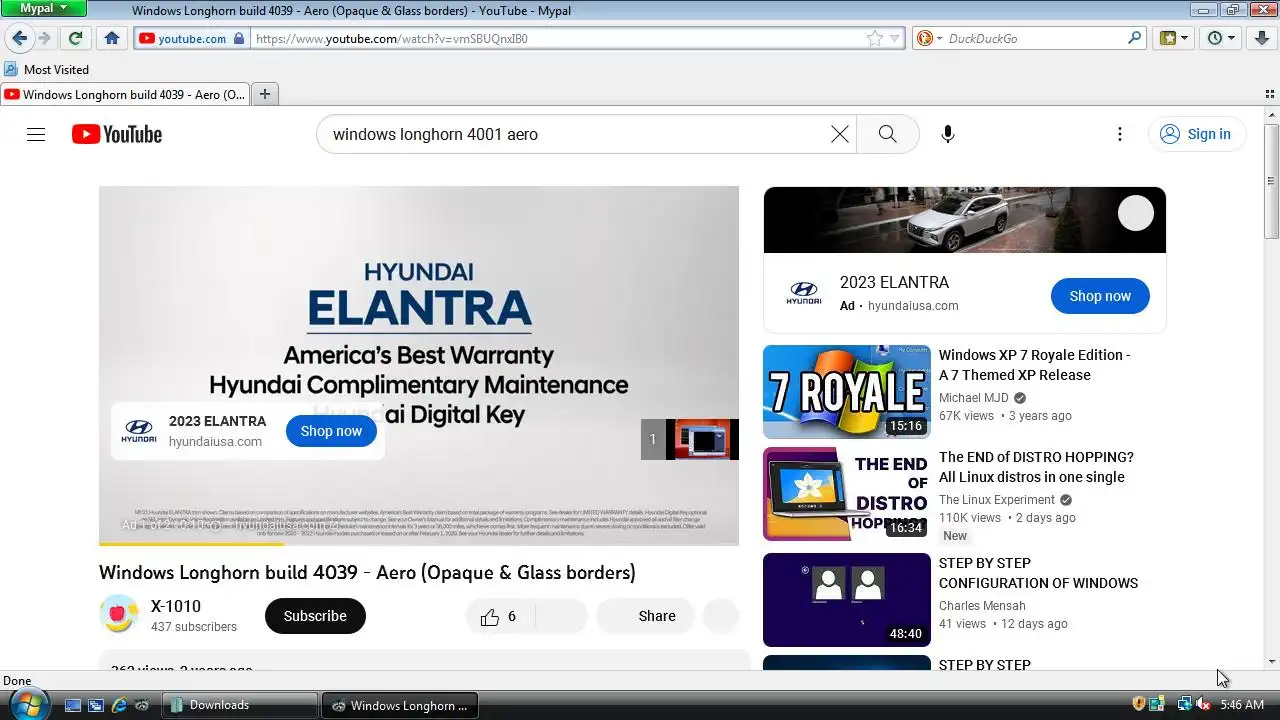This screenshot has height=720, width=1280.
Task: Click Show Desktop quick launch icon
Action: 72,705
